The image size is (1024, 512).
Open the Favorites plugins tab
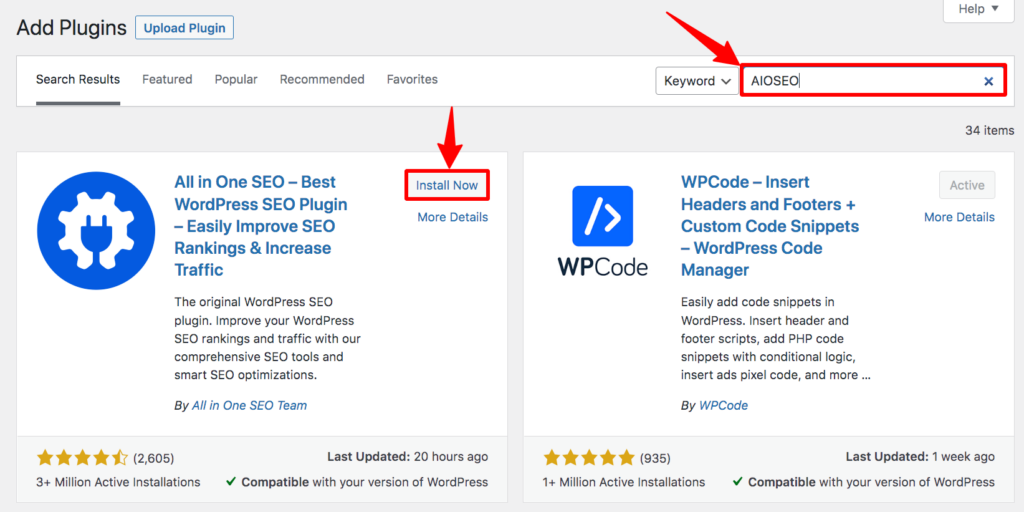pyautogui.click(x=412, y=80)
